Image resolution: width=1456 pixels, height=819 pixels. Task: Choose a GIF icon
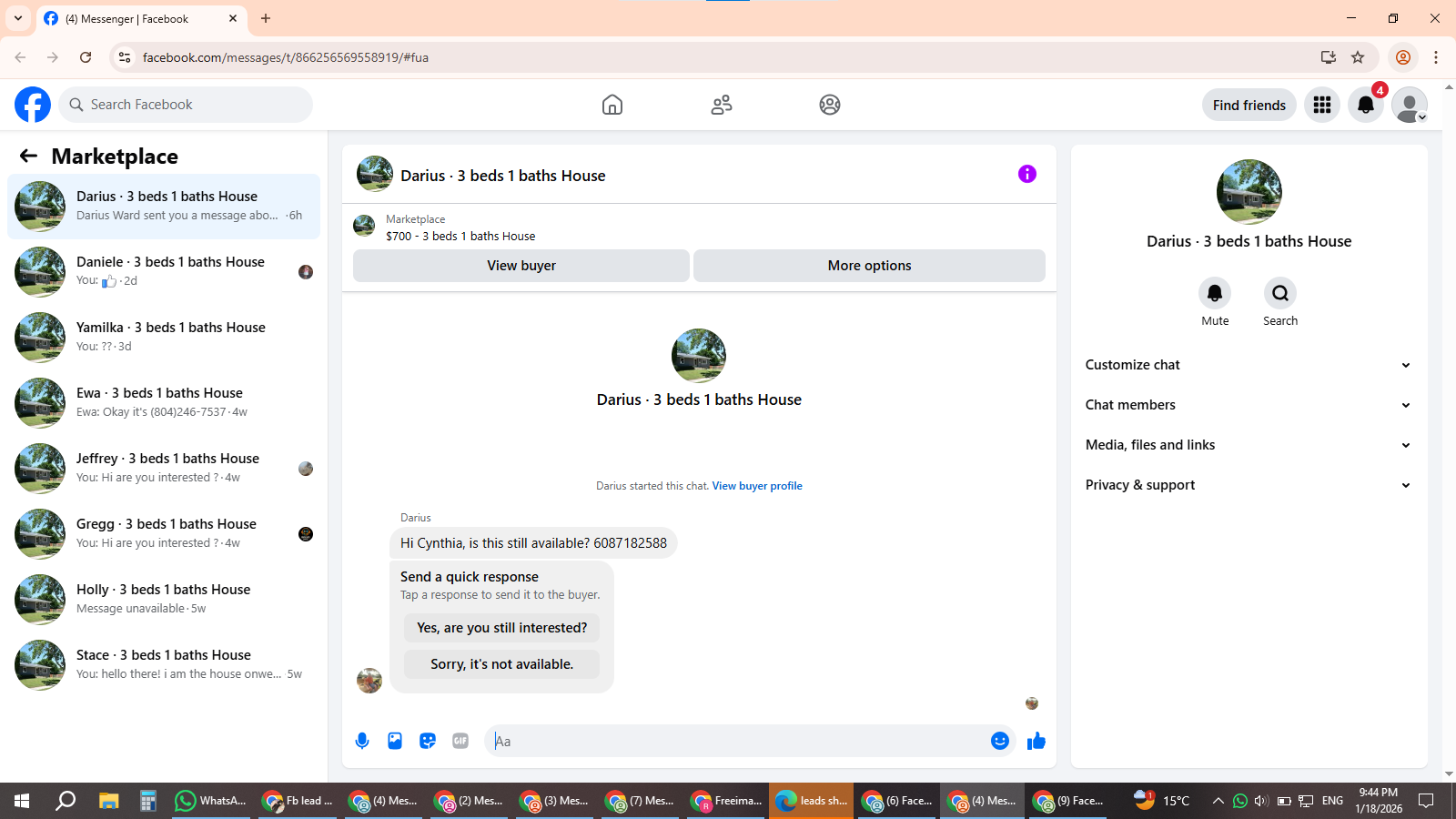tap(460, 741)
